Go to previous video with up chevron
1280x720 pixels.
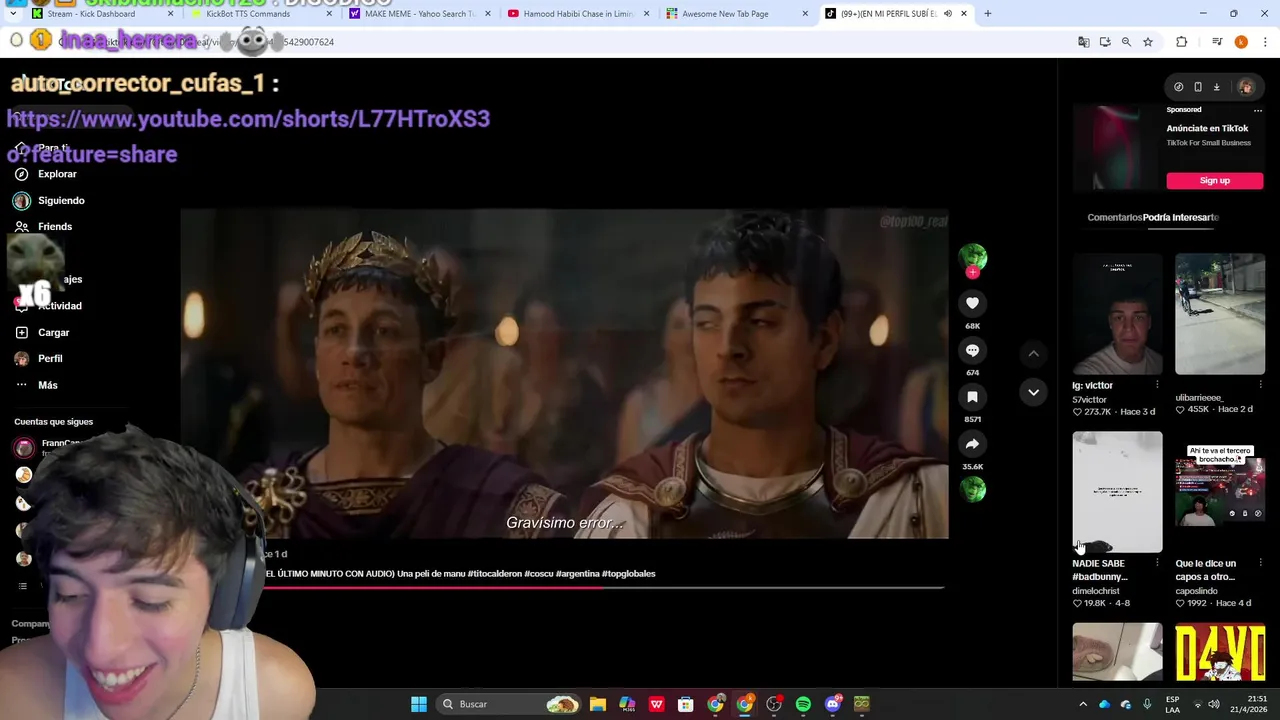point(1033,353)
